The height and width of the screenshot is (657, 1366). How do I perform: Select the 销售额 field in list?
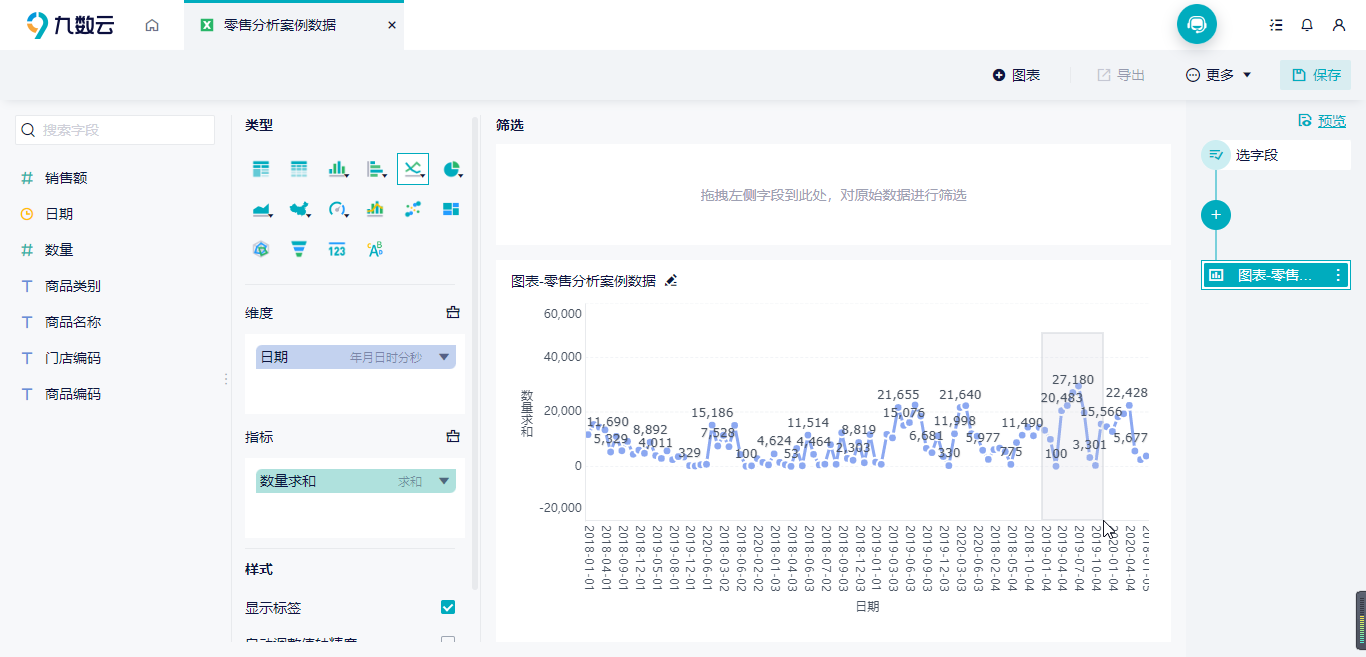point(66,178)
